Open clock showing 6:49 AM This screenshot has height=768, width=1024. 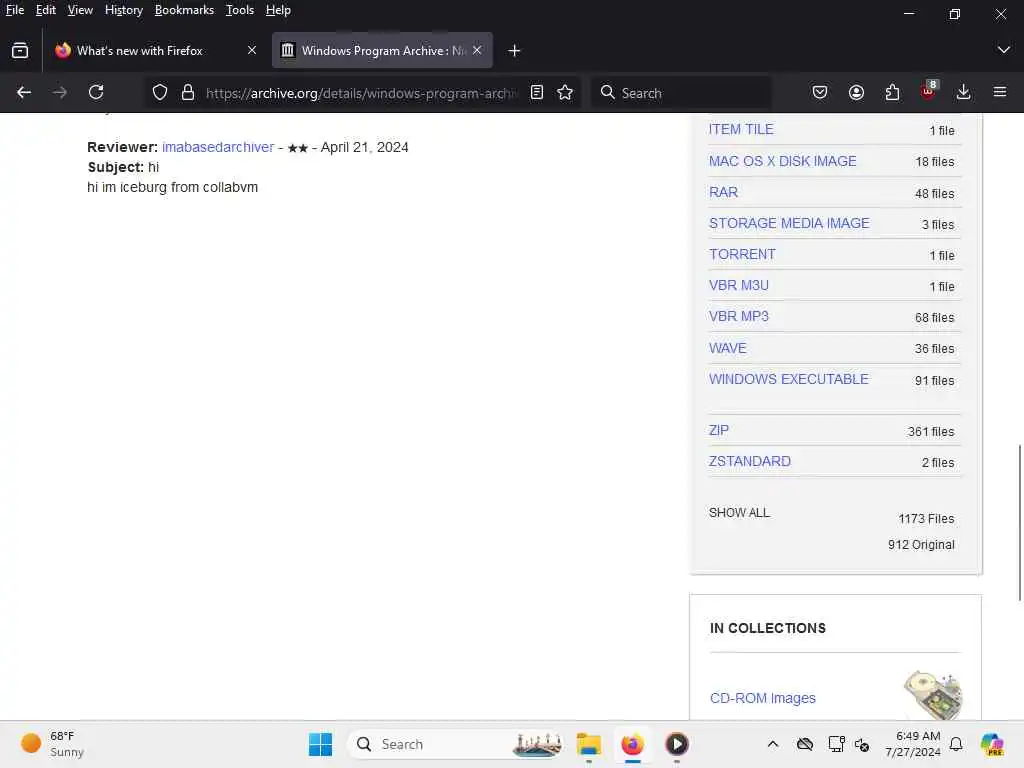[x=913, y=744]
